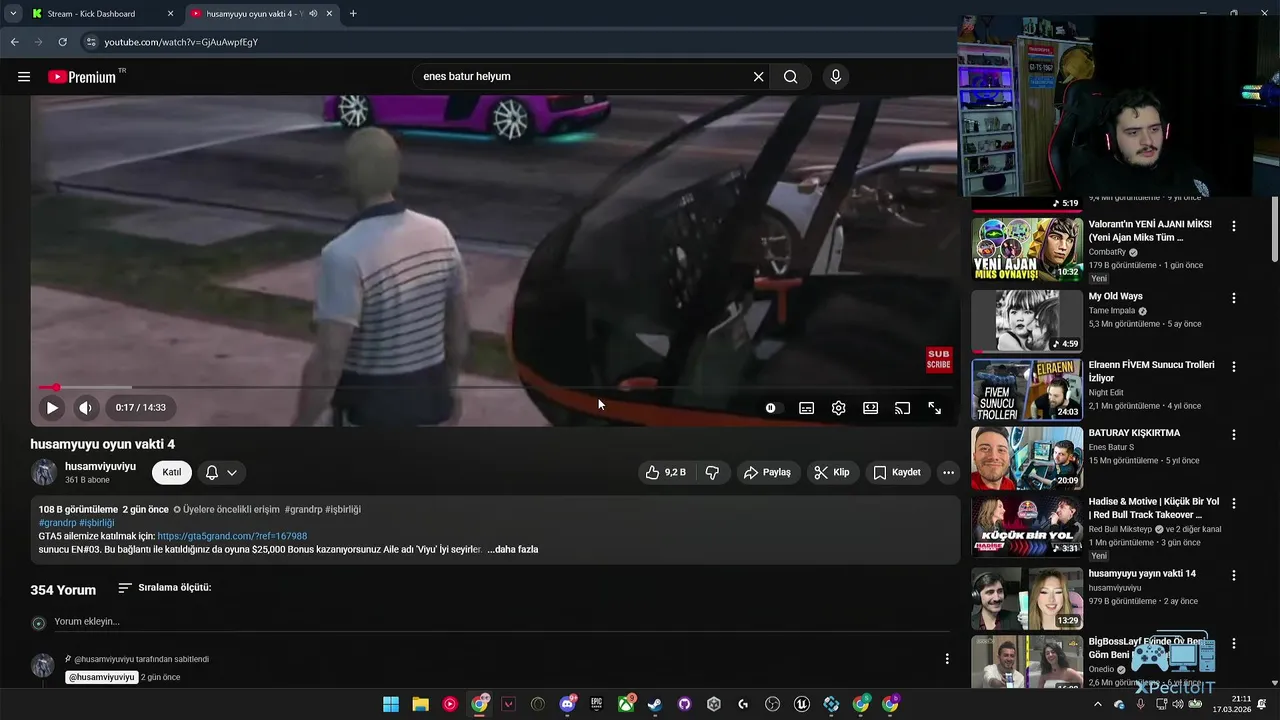Open a new browser tab
This screenshot has height=720, width=1280.
(x=353, y=14)
